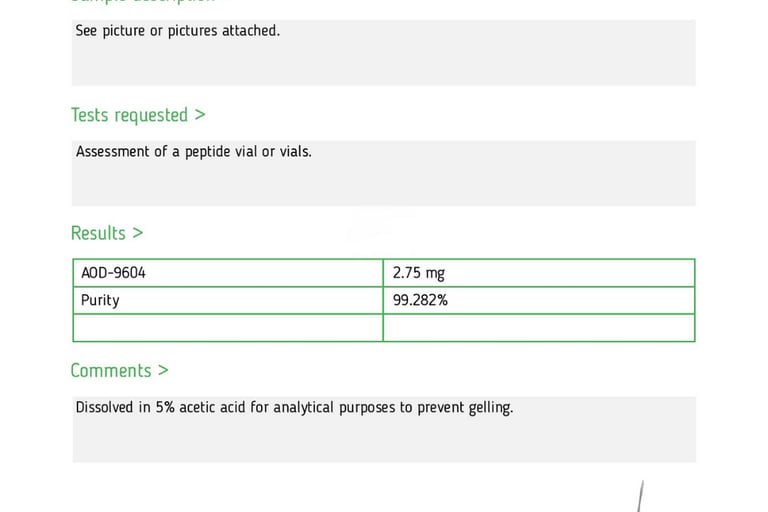Select the 2.75 mg table cell
This screenshot has height=512, width=768.
538,273
